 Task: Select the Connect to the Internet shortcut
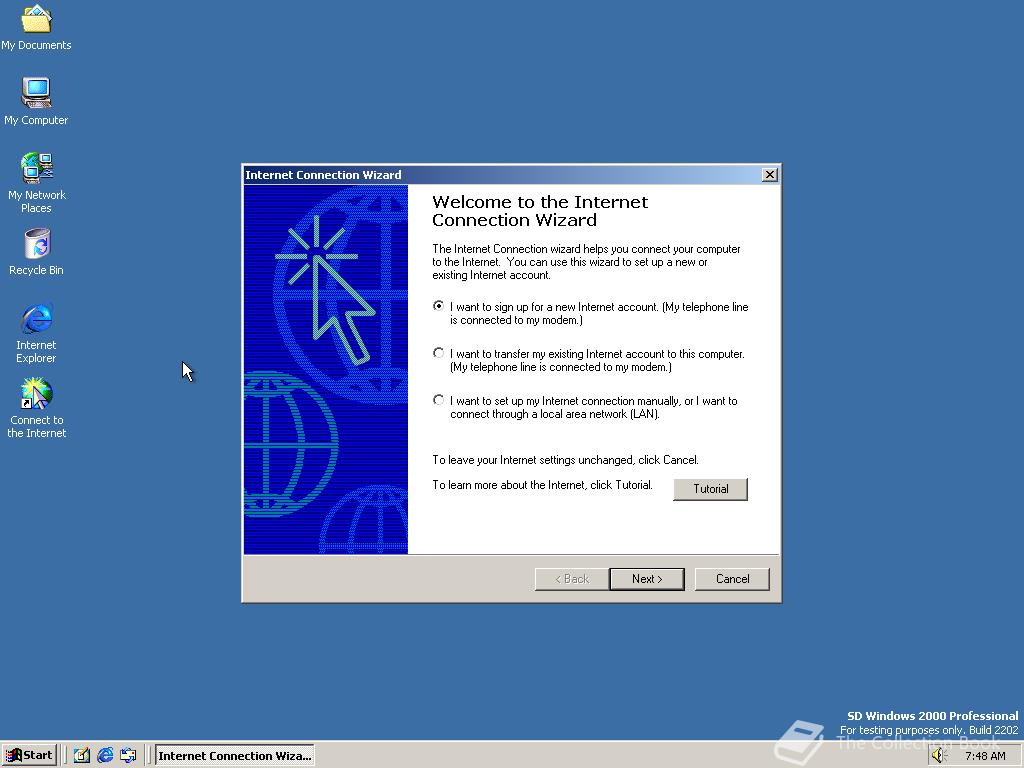coord(37,408)
